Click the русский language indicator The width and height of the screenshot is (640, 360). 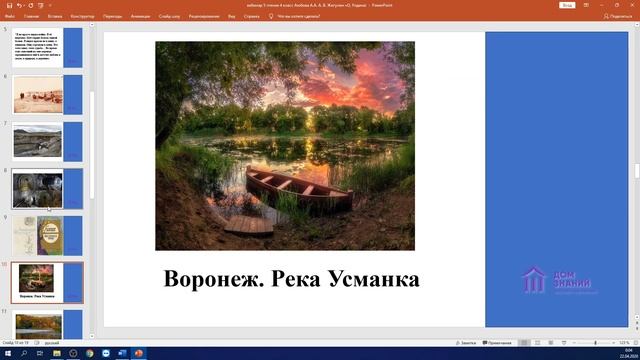tap(52, 343)
